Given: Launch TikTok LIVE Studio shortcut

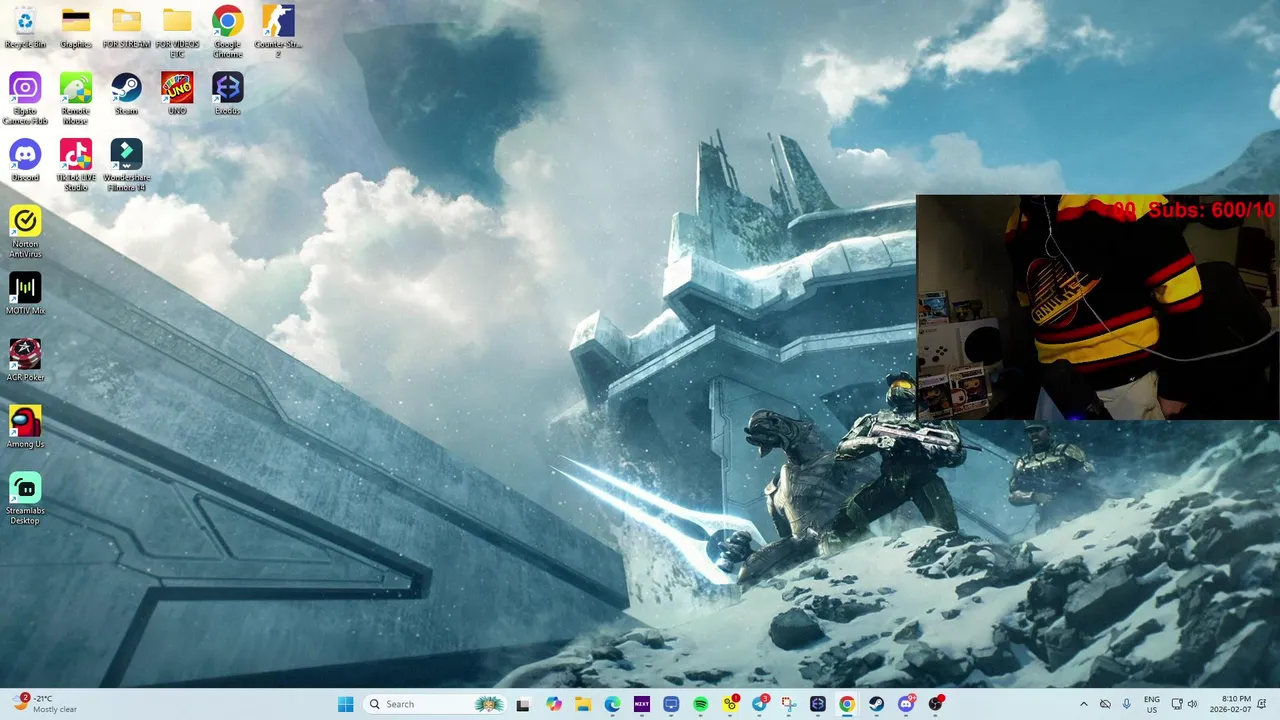Looking at the screenshot, I should point(76,165).
